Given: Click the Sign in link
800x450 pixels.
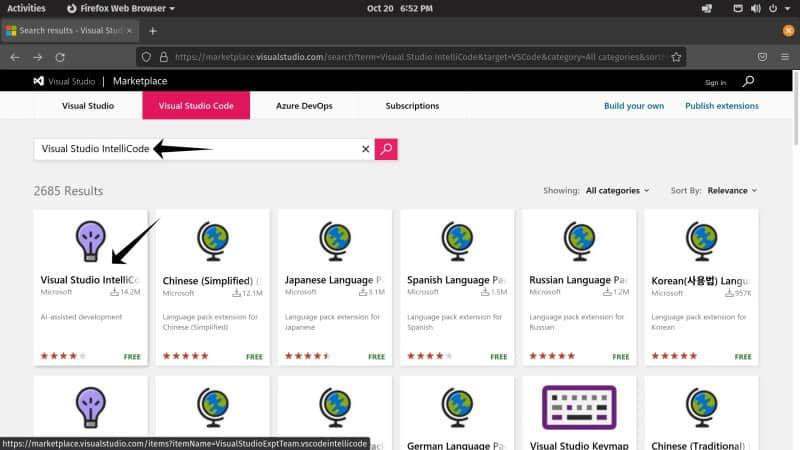Looking at the screenshot, I should point(715,82).
